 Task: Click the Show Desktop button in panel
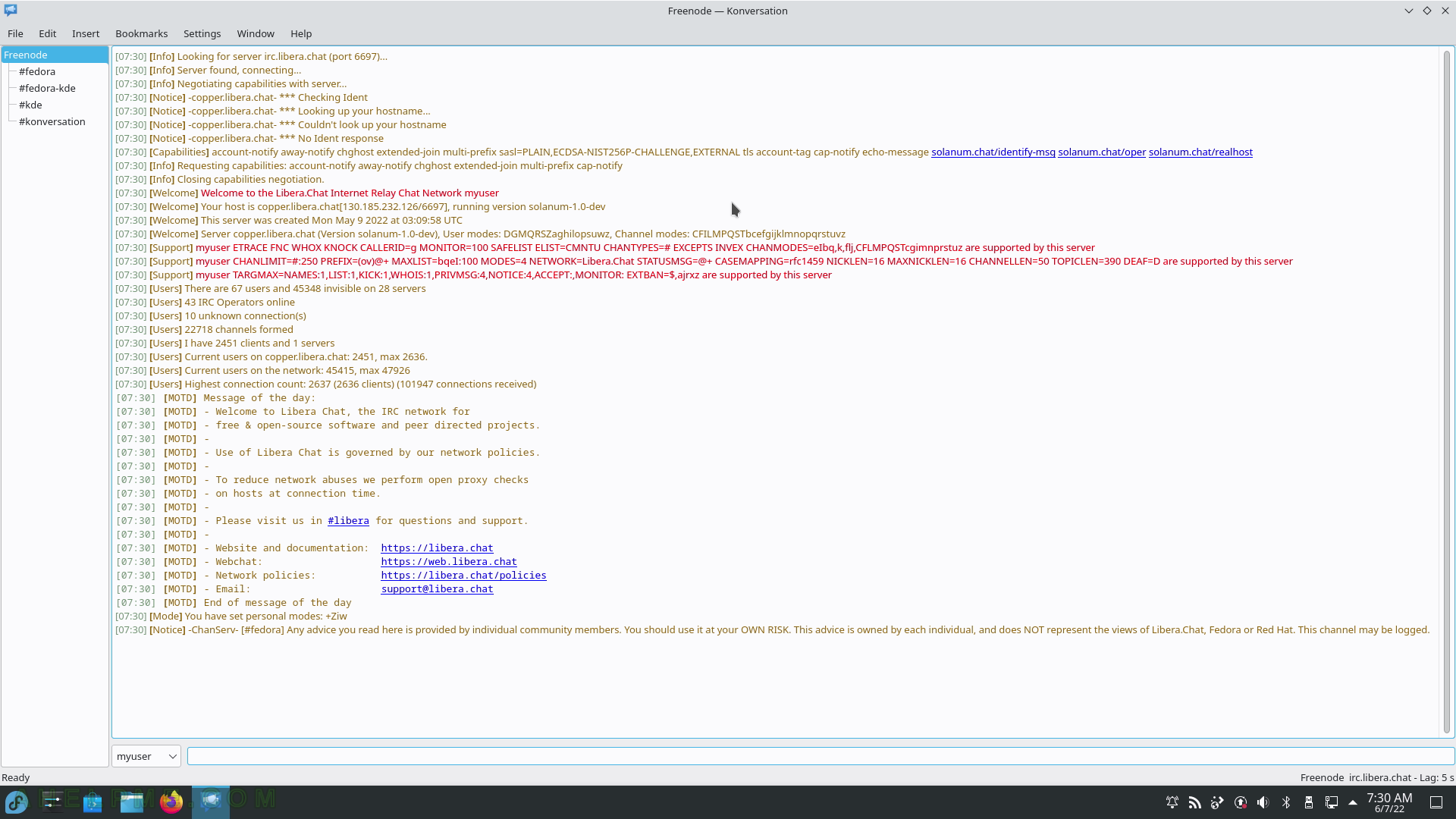(1436, 802)
